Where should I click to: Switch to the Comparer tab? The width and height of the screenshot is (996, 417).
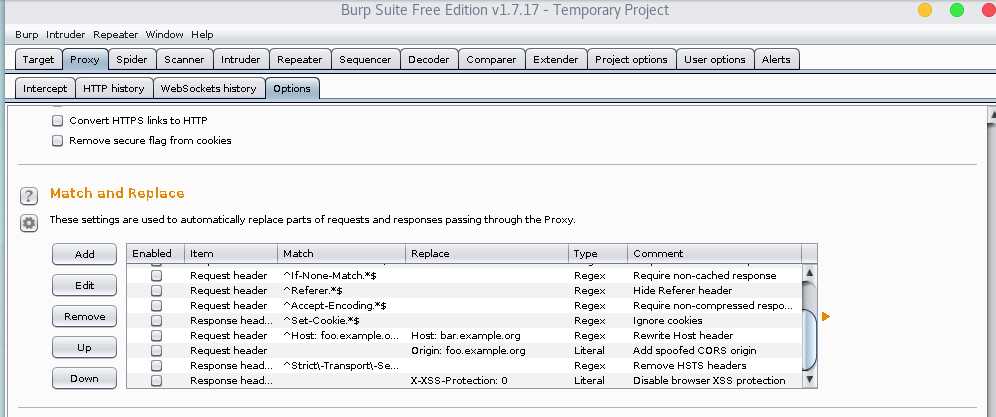point(492,59)
